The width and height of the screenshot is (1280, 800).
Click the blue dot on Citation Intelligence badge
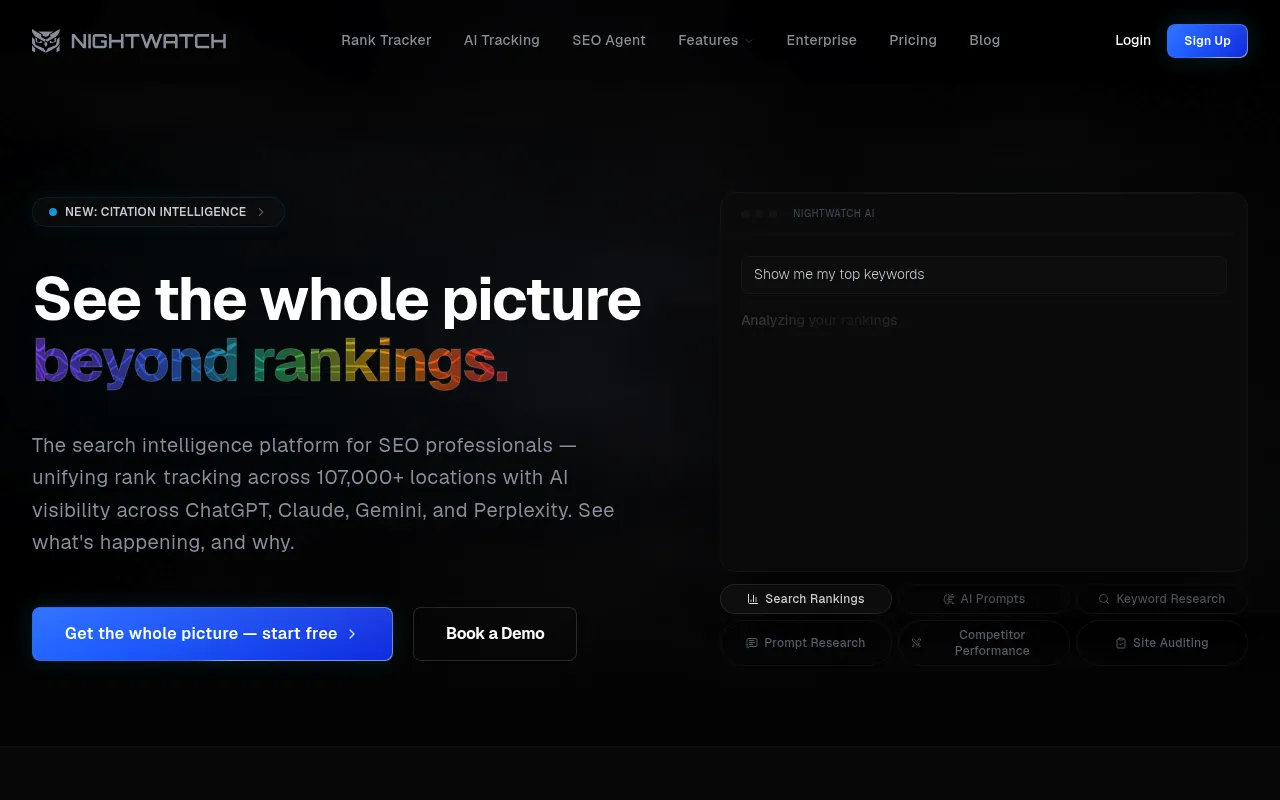click(x=53, y=212)
